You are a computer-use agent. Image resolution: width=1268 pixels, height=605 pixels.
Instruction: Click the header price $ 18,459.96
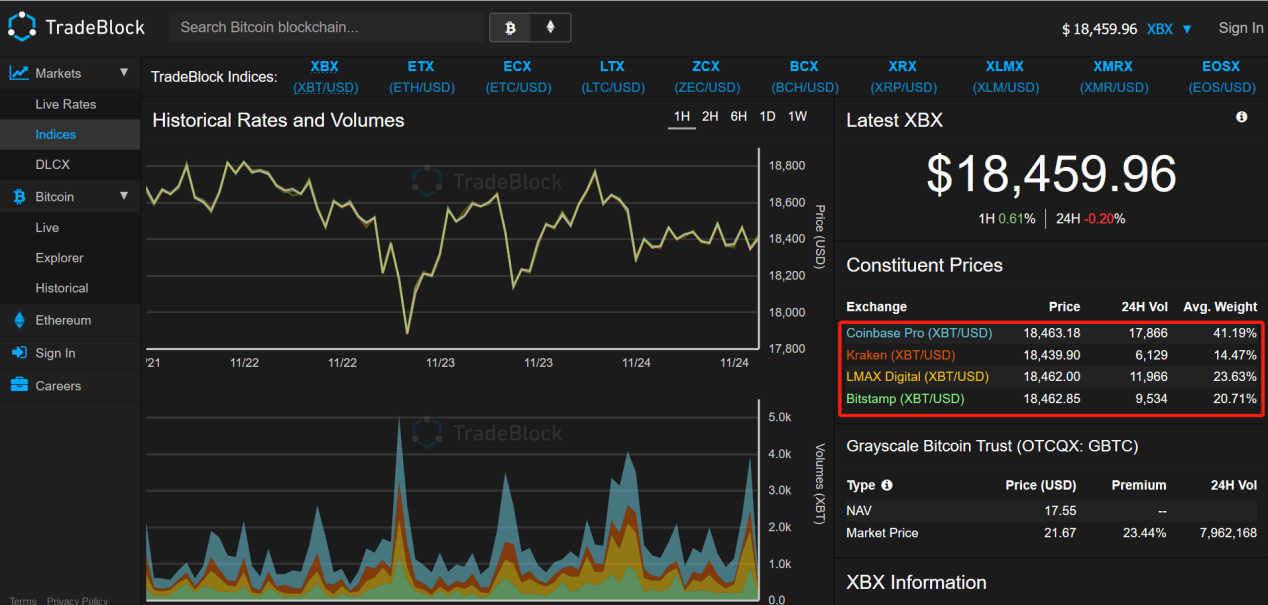click(x=1099, y=29)
